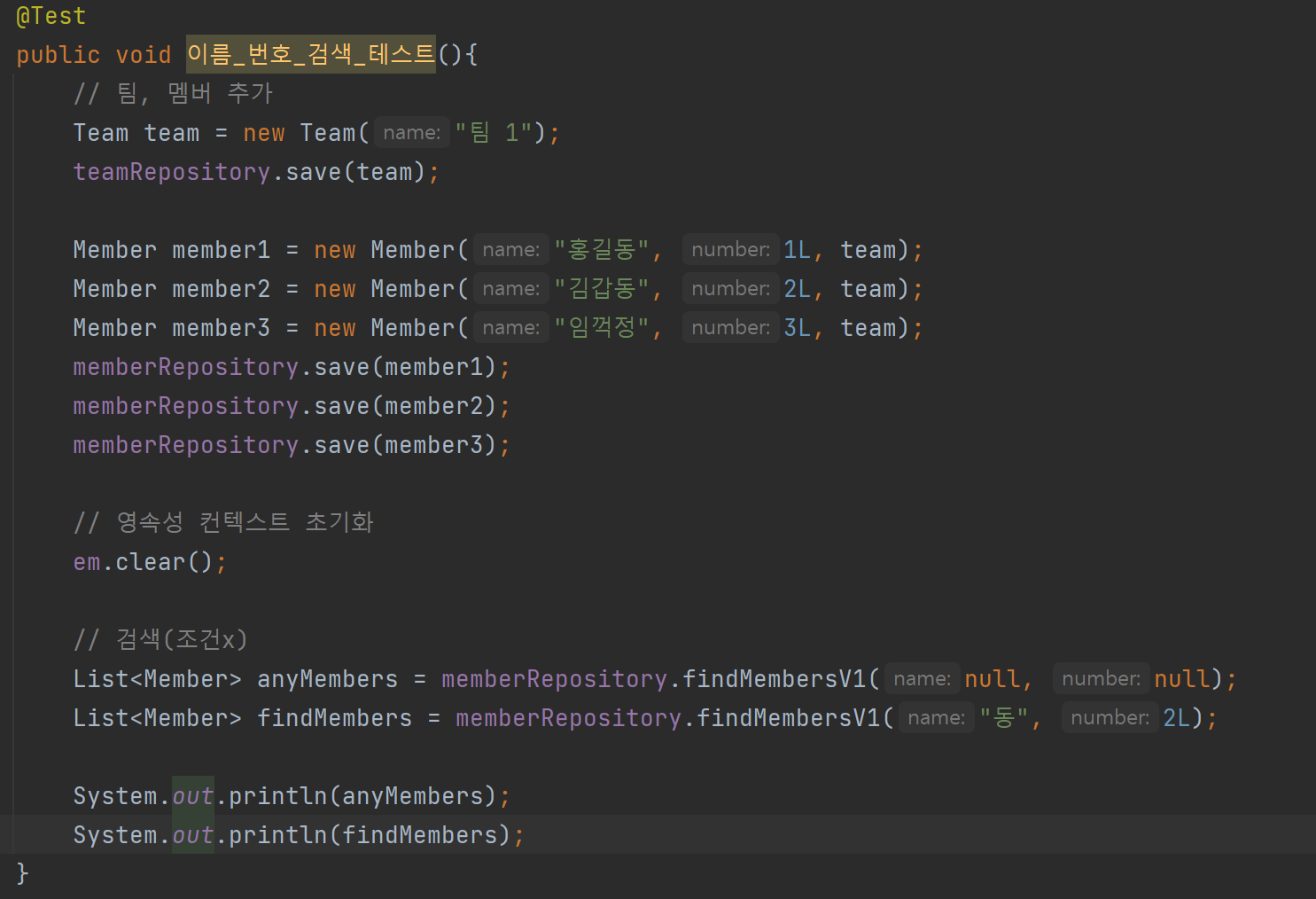The width and height of the screenshot is (1316, 899).
Task: Click memberRepository.save(member1) call
Action: pos(292,367)
